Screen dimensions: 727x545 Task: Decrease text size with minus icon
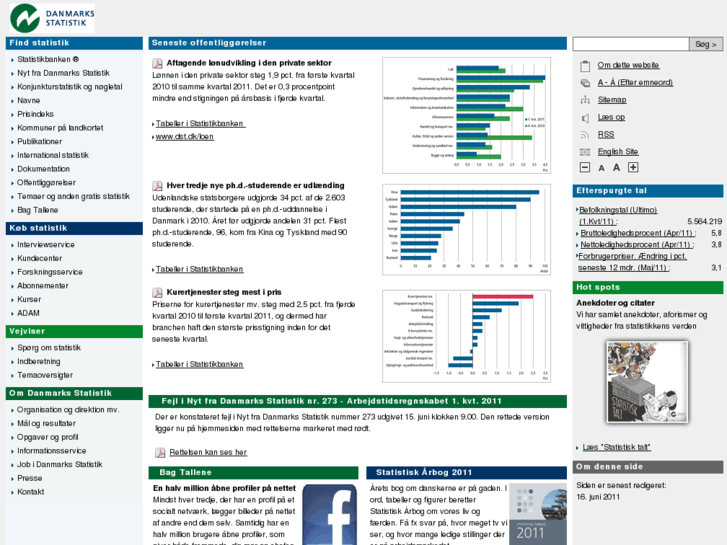[x=585, y=167]
